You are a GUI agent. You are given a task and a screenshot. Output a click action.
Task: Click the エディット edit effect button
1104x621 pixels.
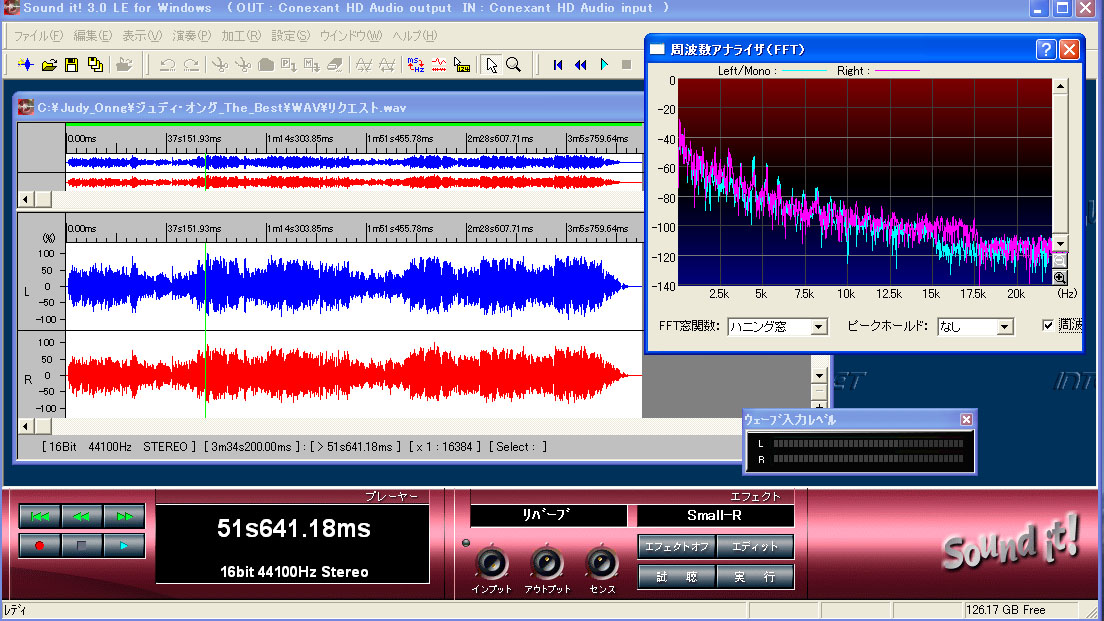point(755,546)
